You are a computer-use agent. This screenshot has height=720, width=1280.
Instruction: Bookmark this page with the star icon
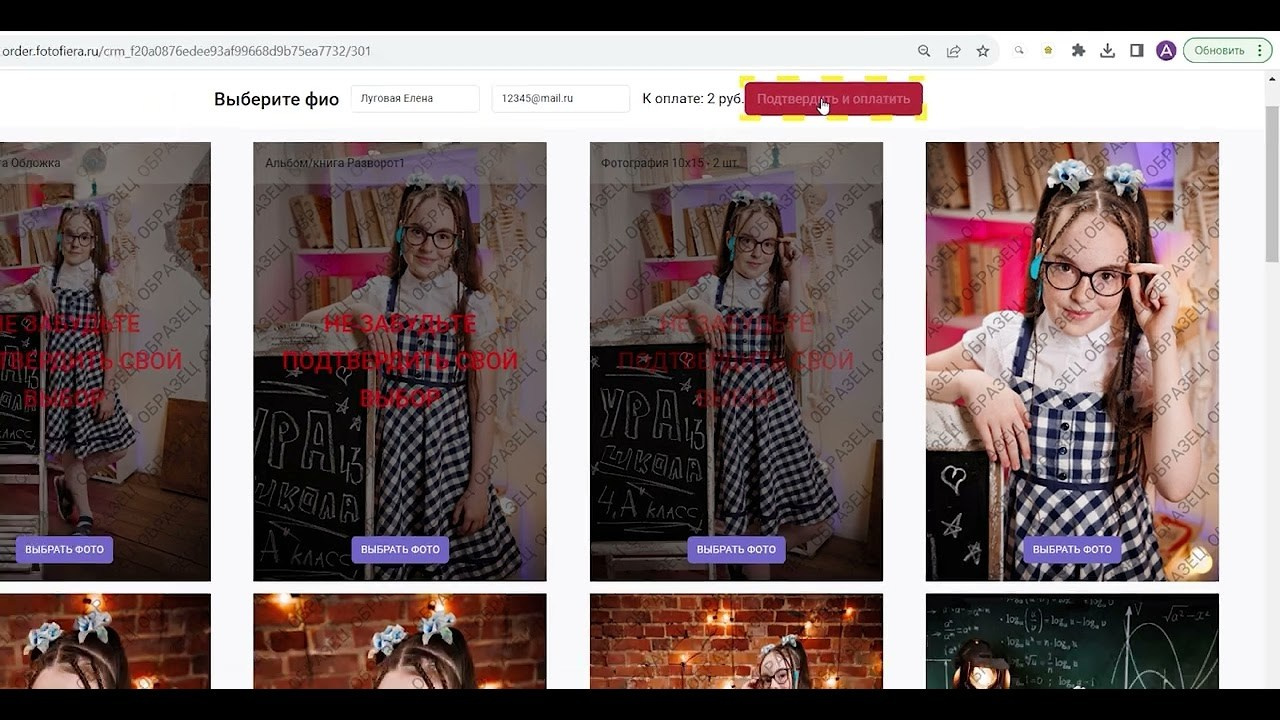click(983, 51)
